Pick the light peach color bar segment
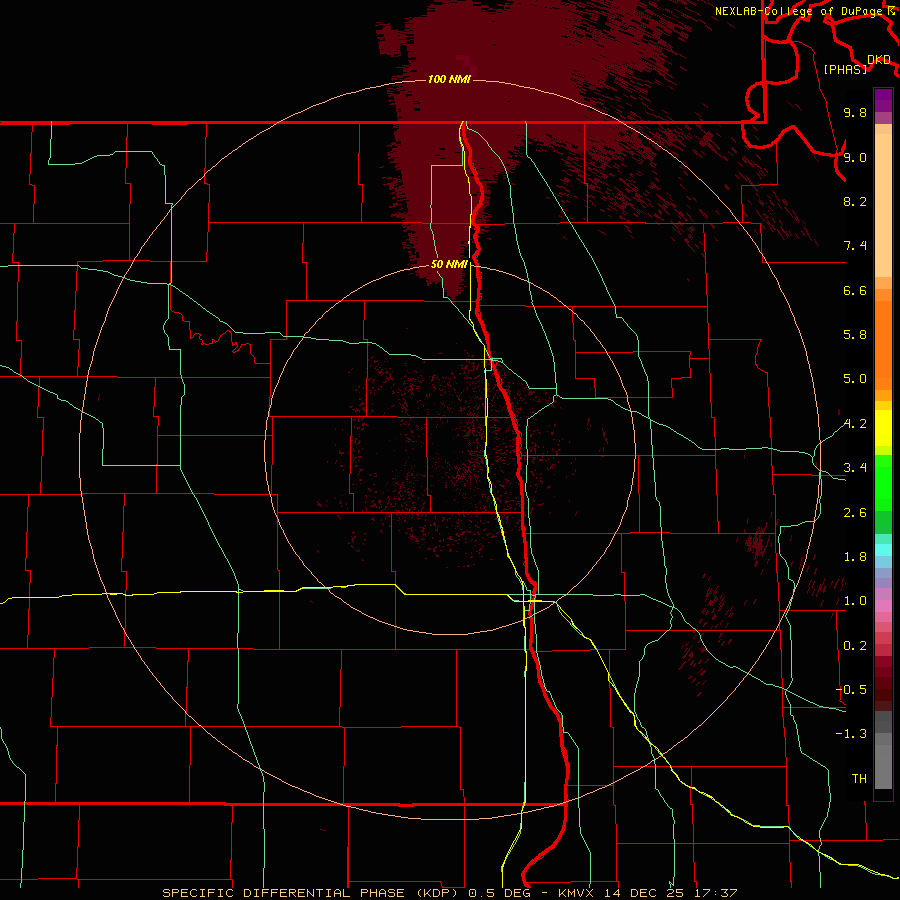This screenshot has height=900, width=900. pyautogui.click(x=883, y=205)
